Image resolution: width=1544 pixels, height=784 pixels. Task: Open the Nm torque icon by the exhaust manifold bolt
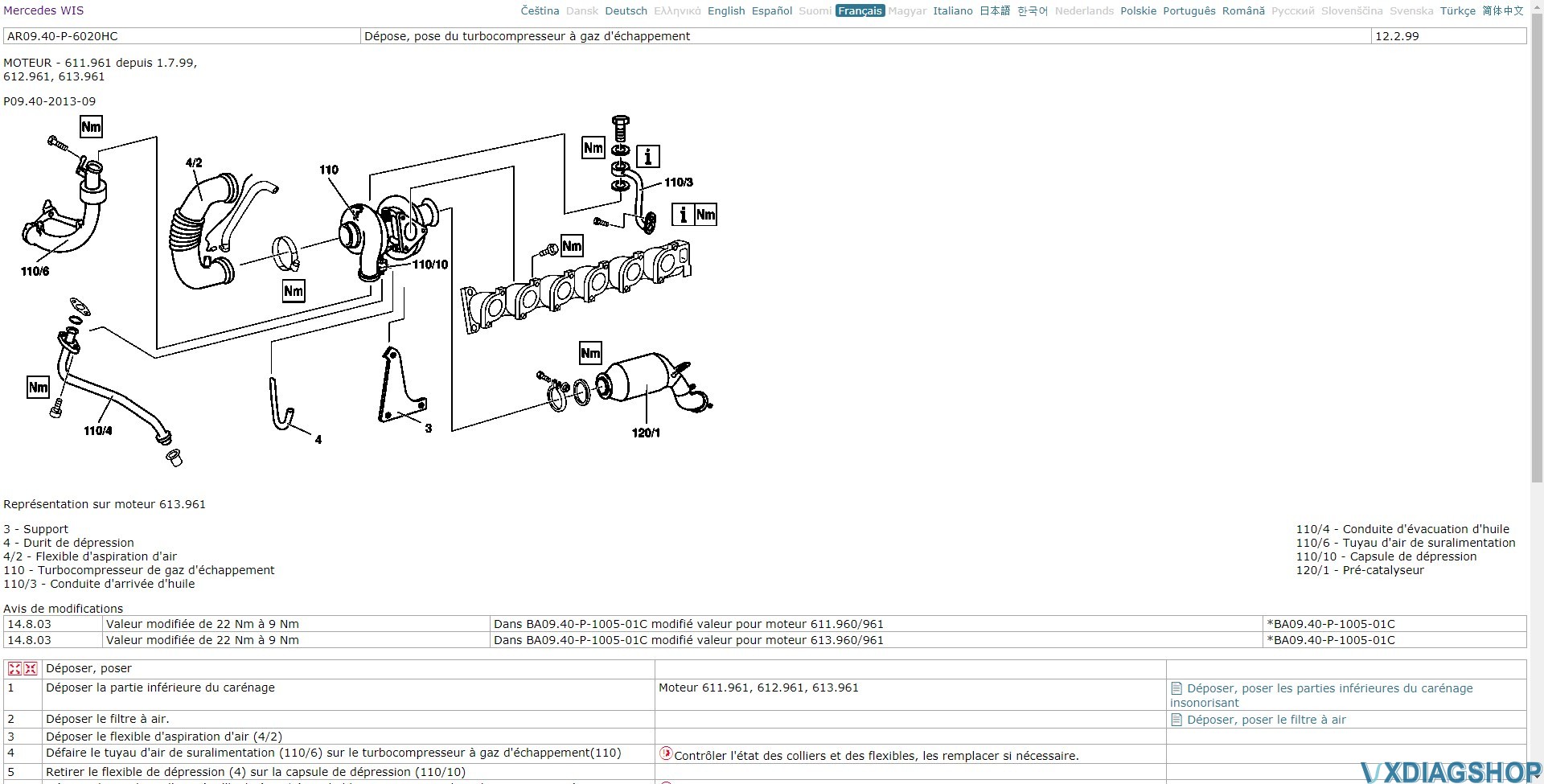click(x=572, y=246)
